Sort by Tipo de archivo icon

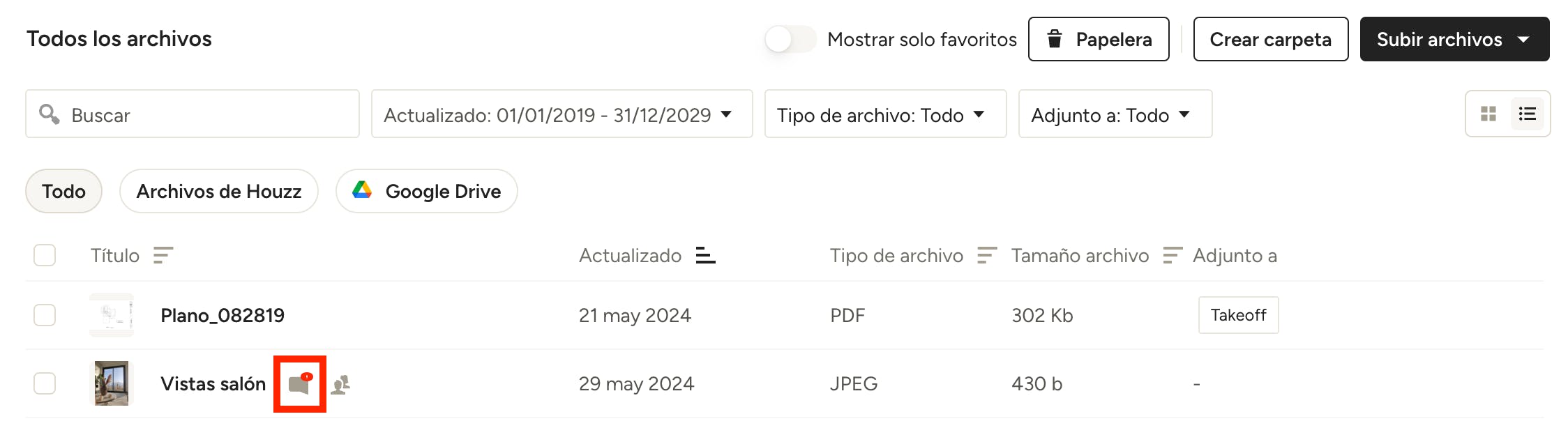987,256
